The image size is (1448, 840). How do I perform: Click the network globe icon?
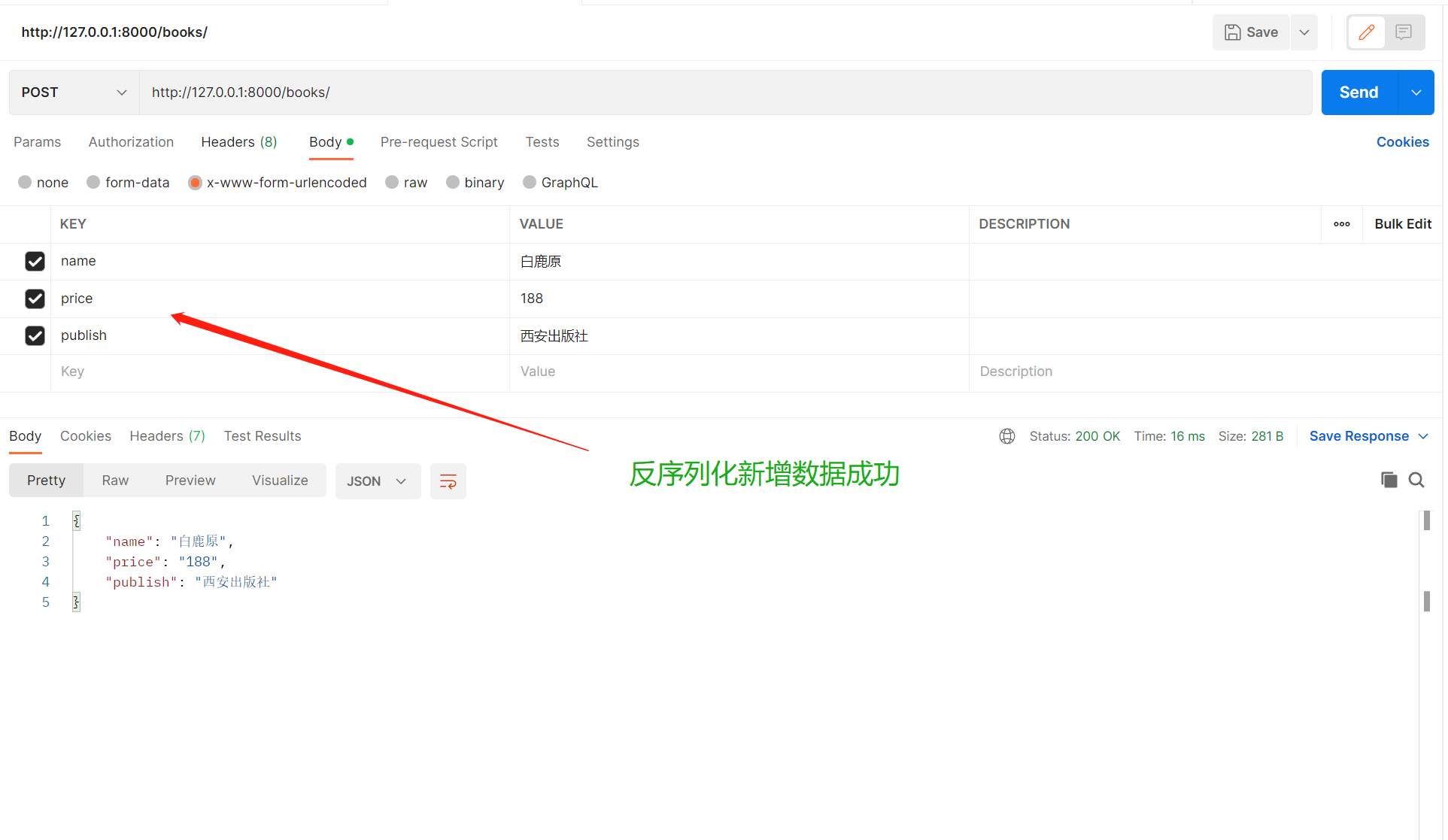[x=1007, y=436]
